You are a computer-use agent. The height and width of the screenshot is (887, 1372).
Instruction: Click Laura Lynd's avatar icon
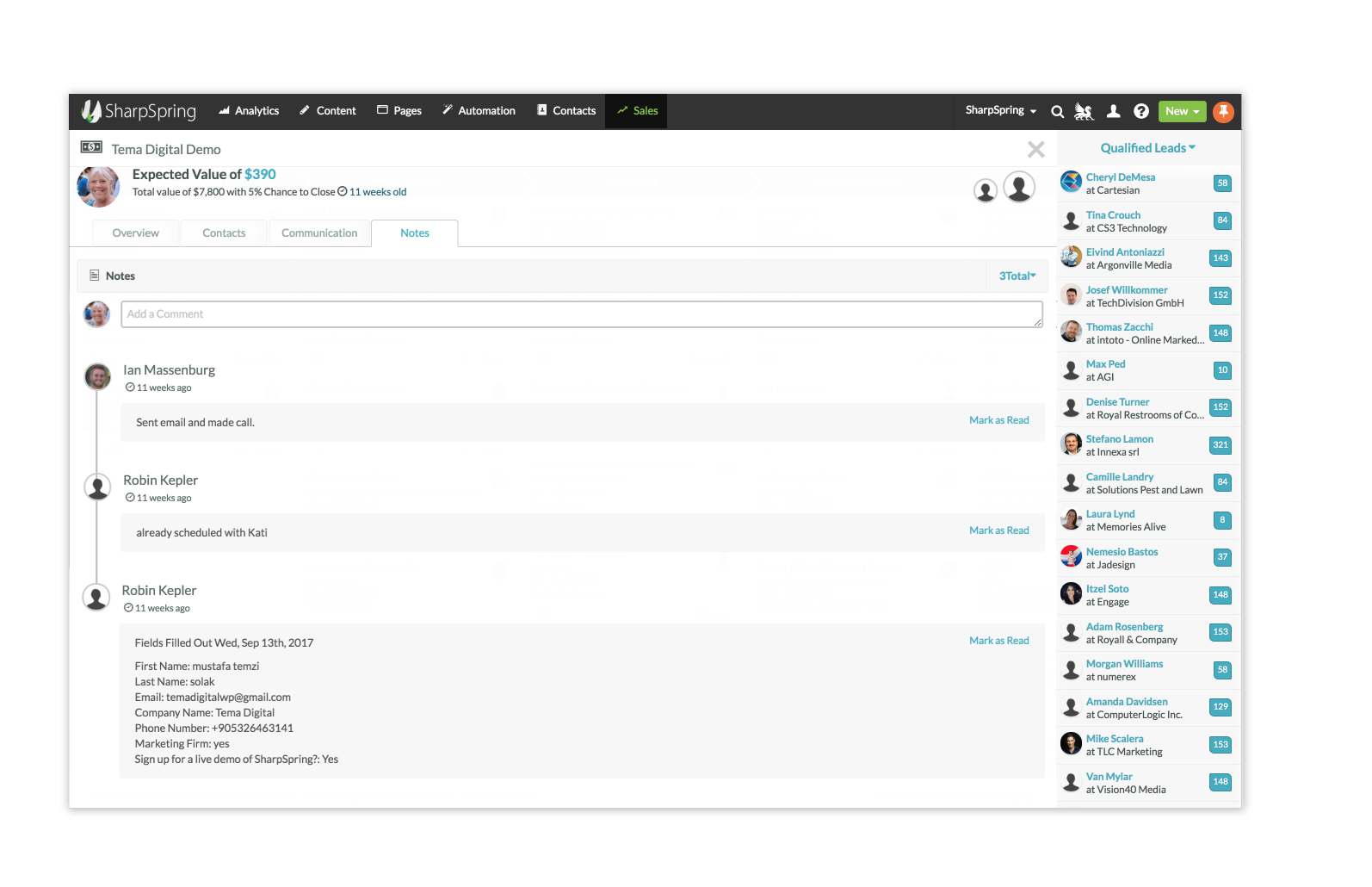point(1071,518)
